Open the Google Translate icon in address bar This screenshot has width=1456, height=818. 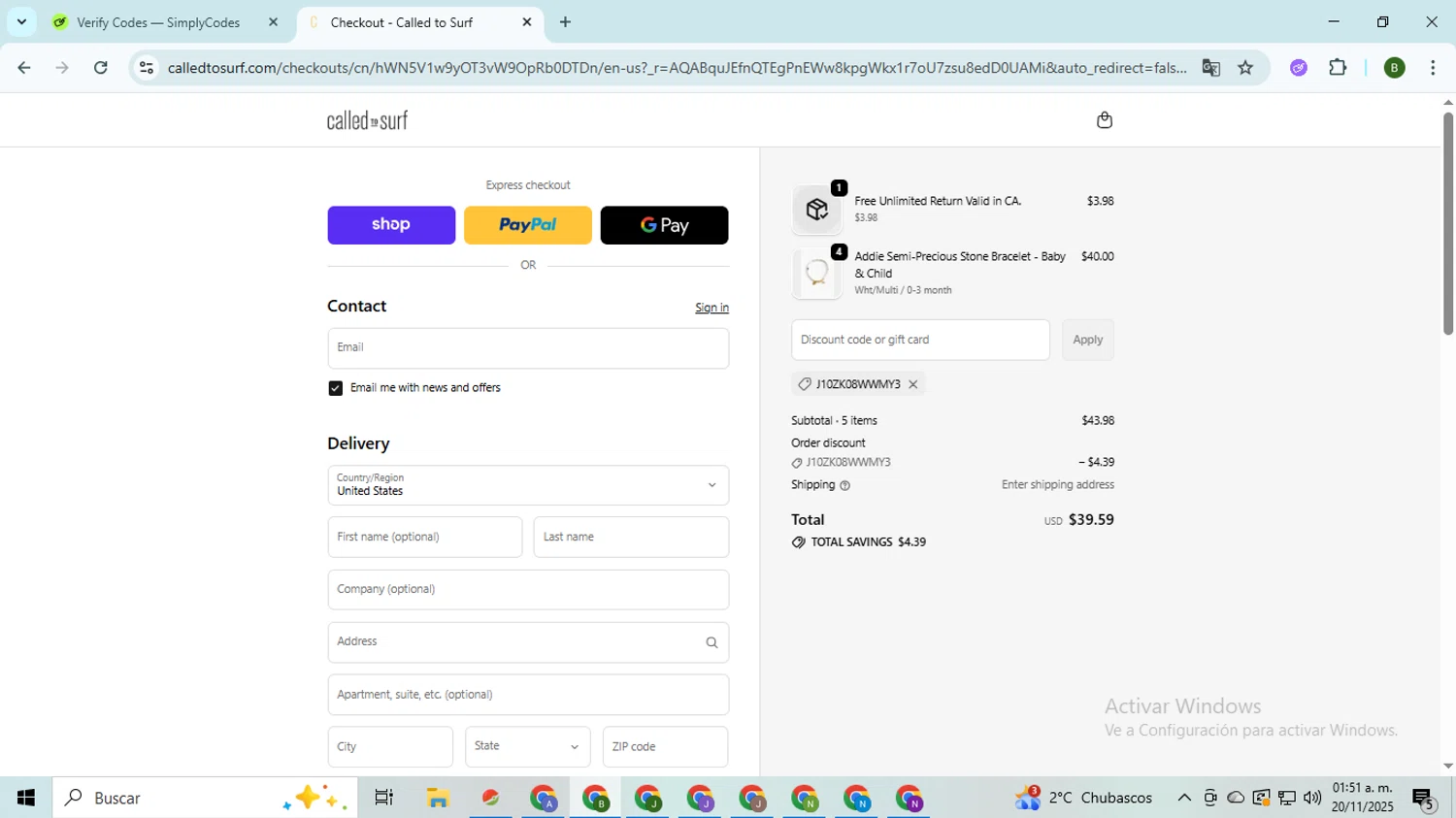point(1210,68)
